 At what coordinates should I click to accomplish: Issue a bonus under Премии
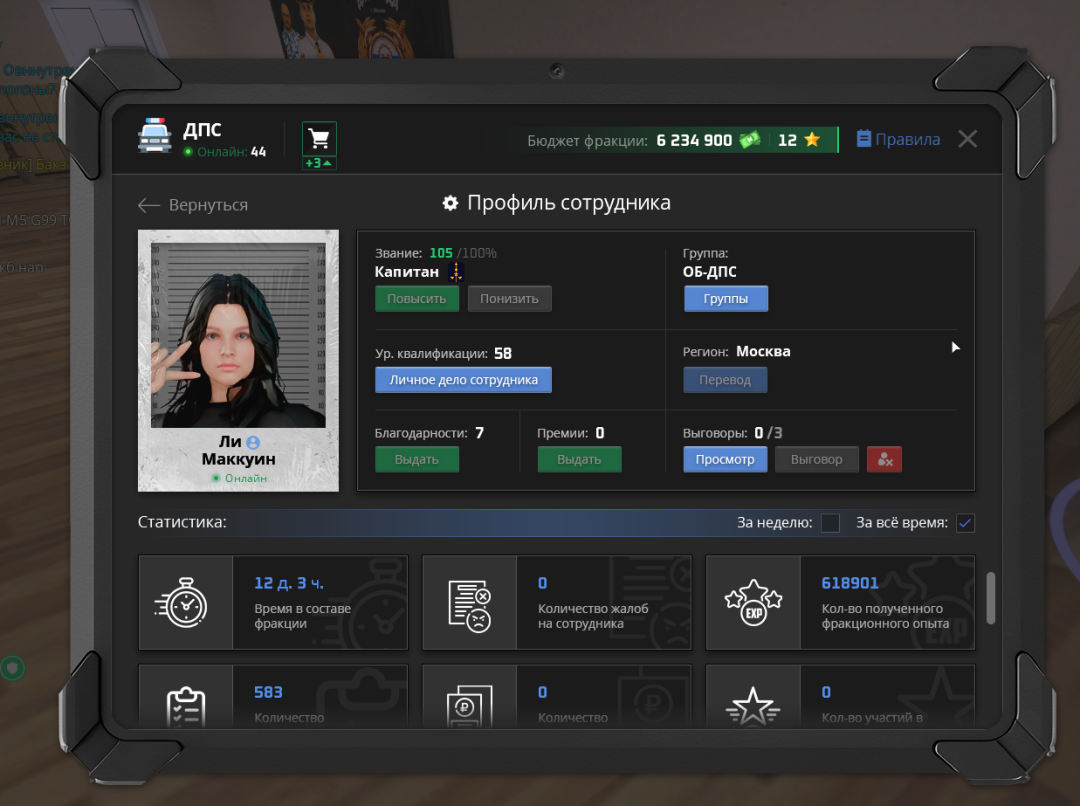pos(579,459)
